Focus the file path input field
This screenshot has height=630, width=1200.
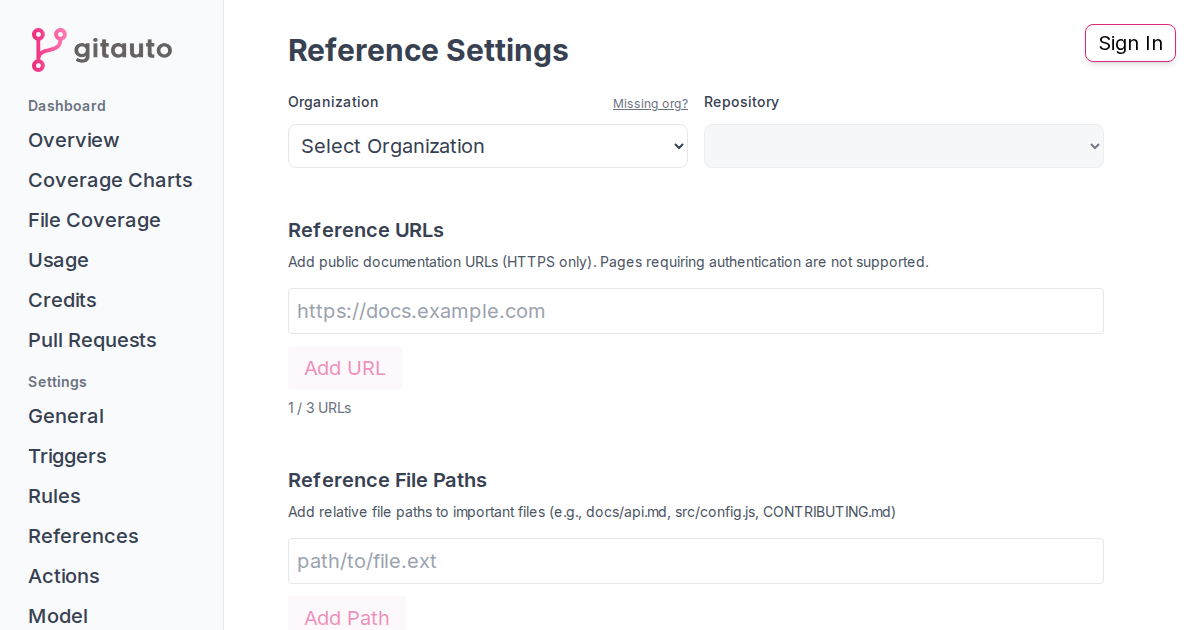(x=696, y=561)
